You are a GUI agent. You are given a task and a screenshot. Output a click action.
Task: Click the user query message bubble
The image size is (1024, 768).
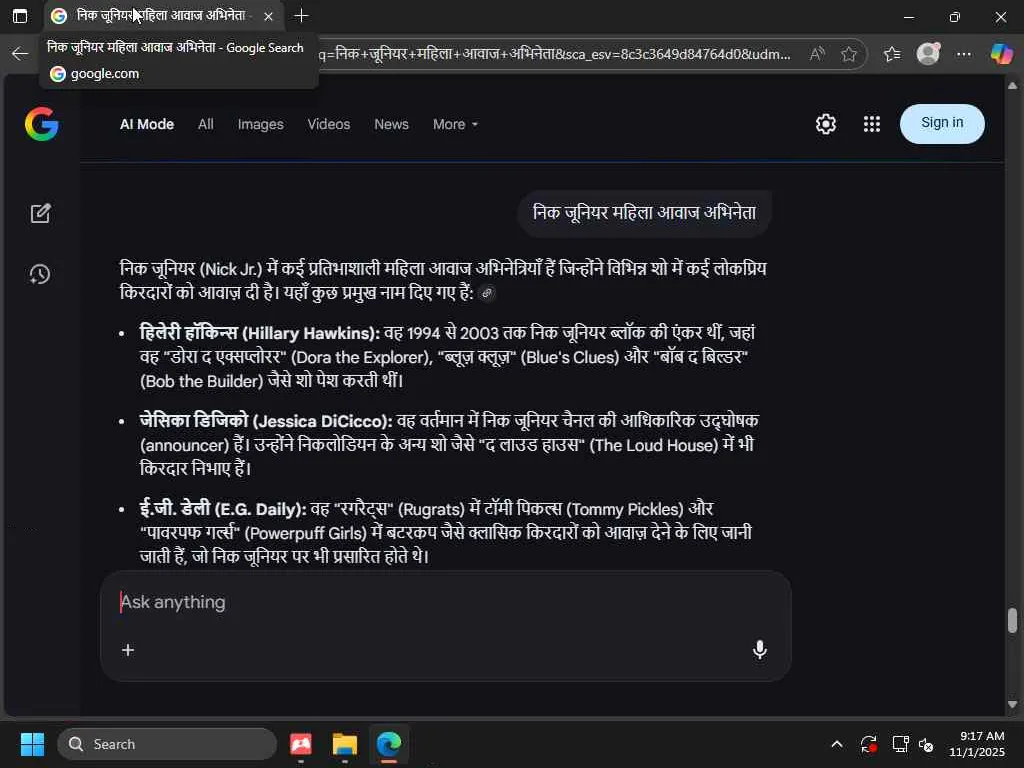[644, 213]
